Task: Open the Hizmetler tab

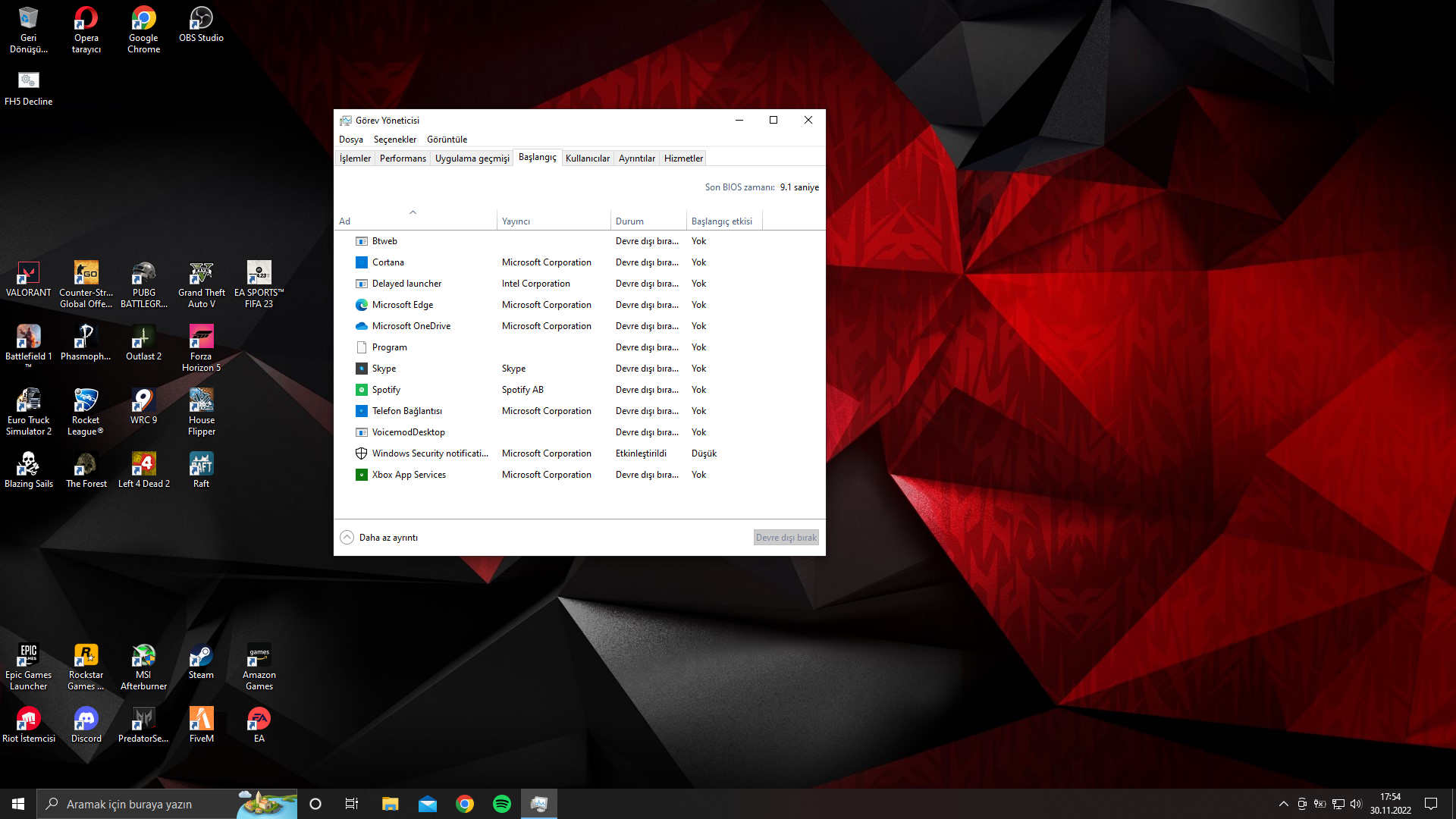Action: pos(683,158)
